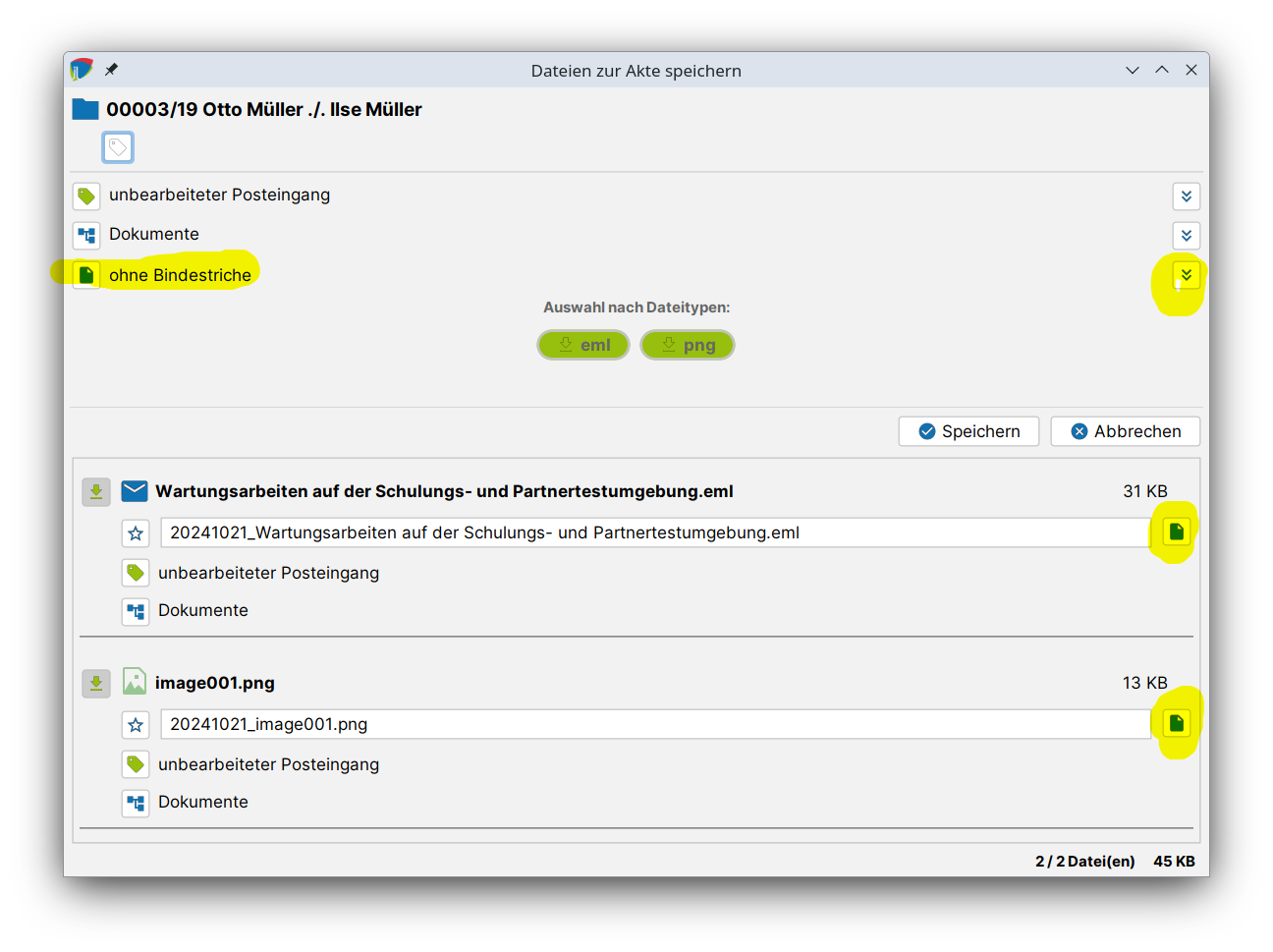Click the green tag icon beside top unbearbeiteter Posteingang
The width and height of the screenshot is (1273, 952).
pyautogui.click(x=86, y=196)
